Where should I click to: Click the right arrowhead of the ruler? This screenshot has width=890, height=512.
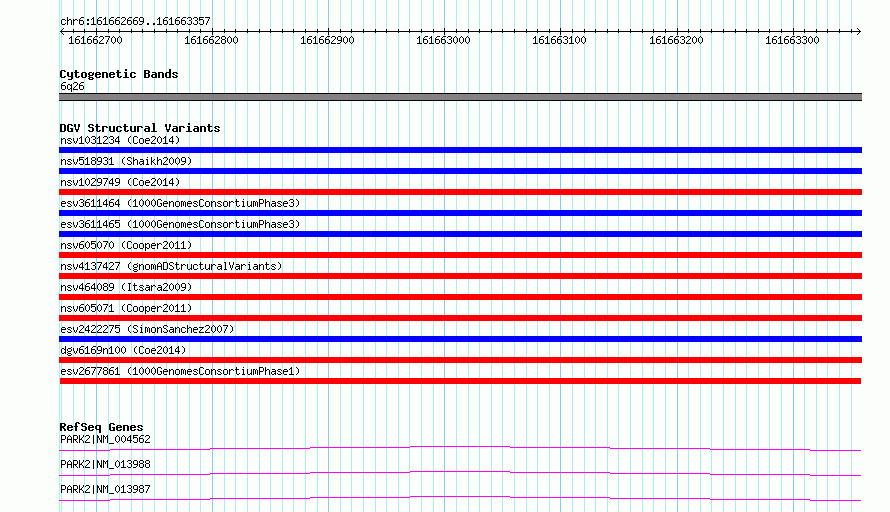(858, 31)
